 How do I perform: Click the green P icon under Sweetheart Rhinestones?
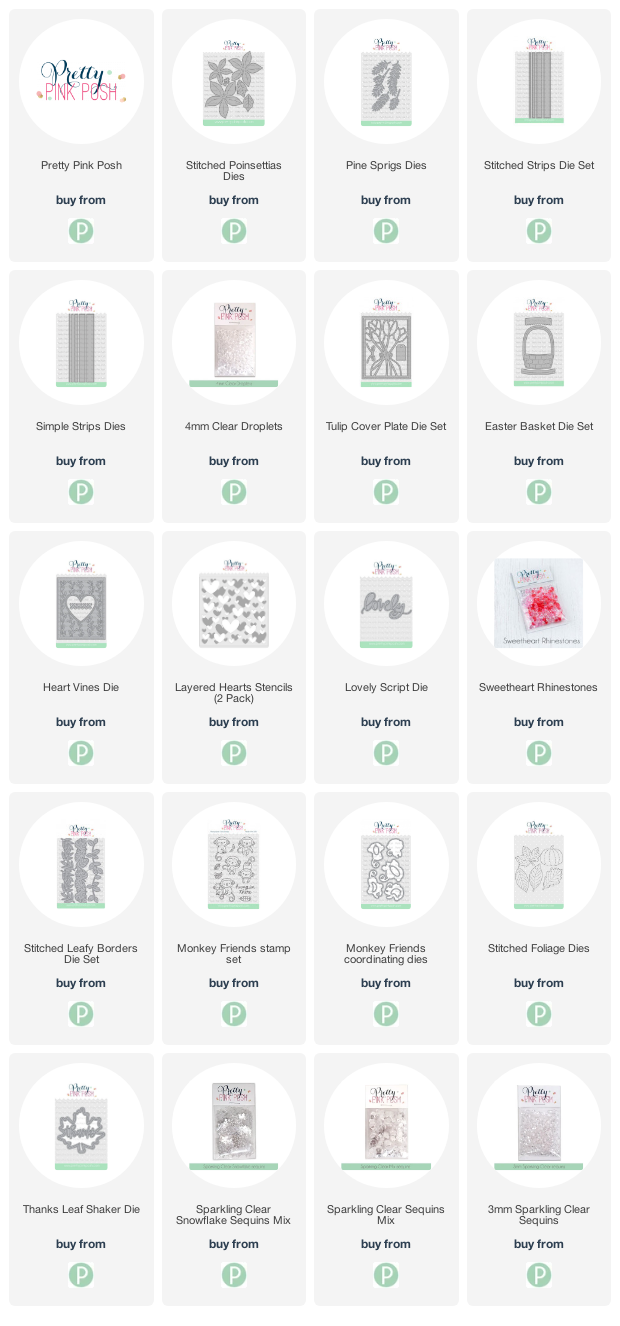(539, 754)
